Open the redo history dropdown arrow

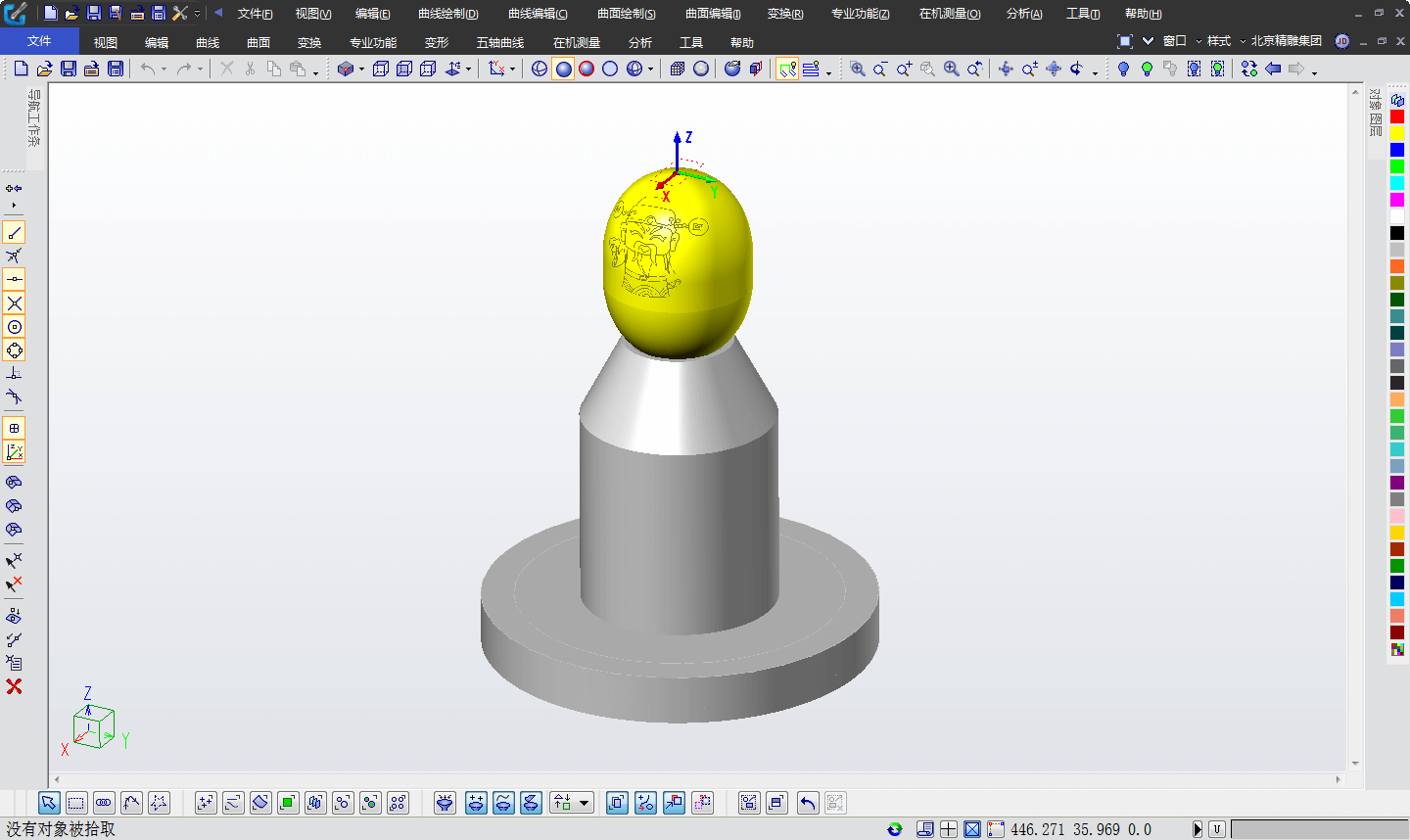pyautogui.click(x=200, y=70)
